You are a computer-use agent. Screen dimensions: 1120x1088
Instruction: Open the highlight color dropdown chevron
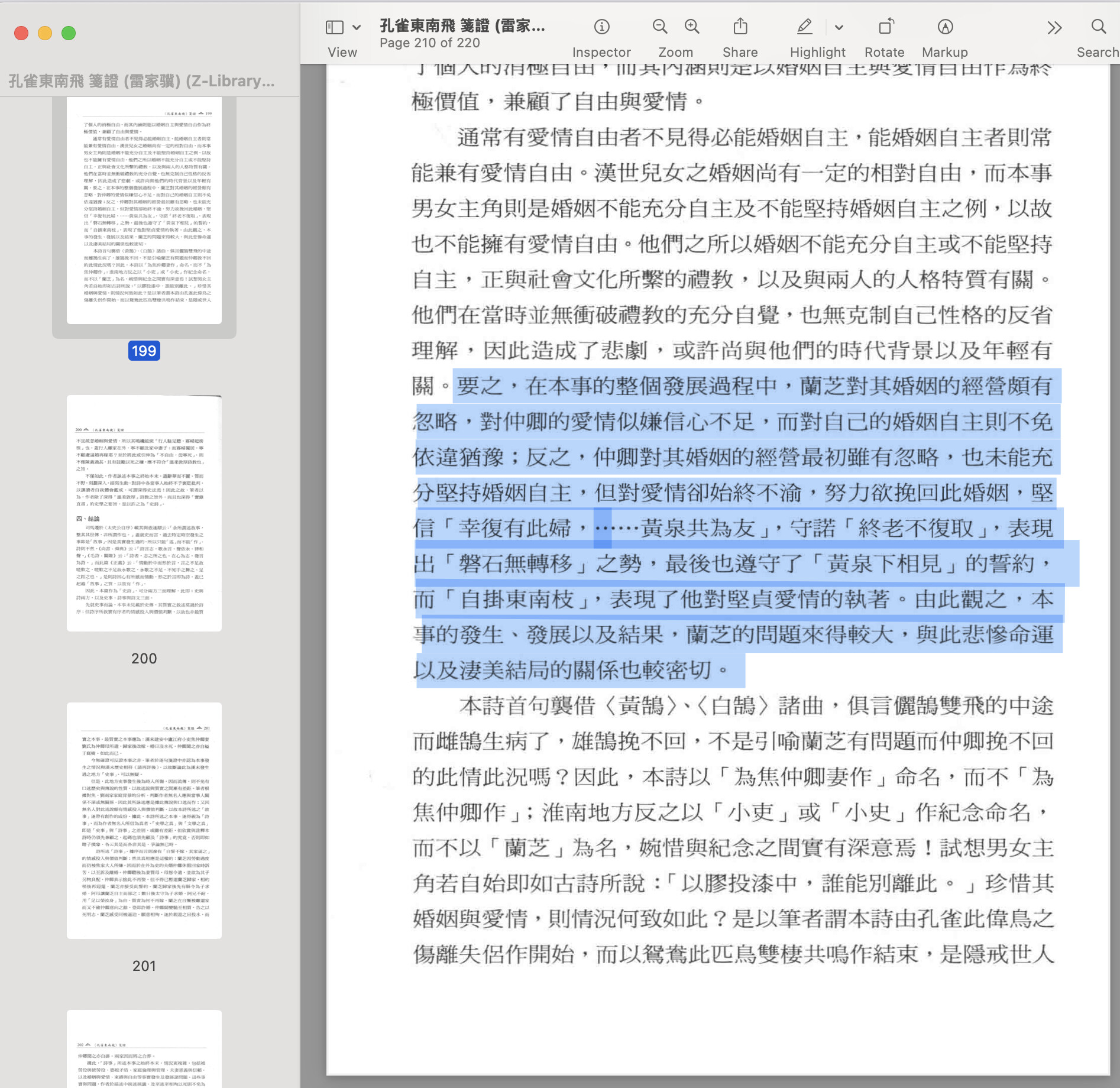point(839,27)
